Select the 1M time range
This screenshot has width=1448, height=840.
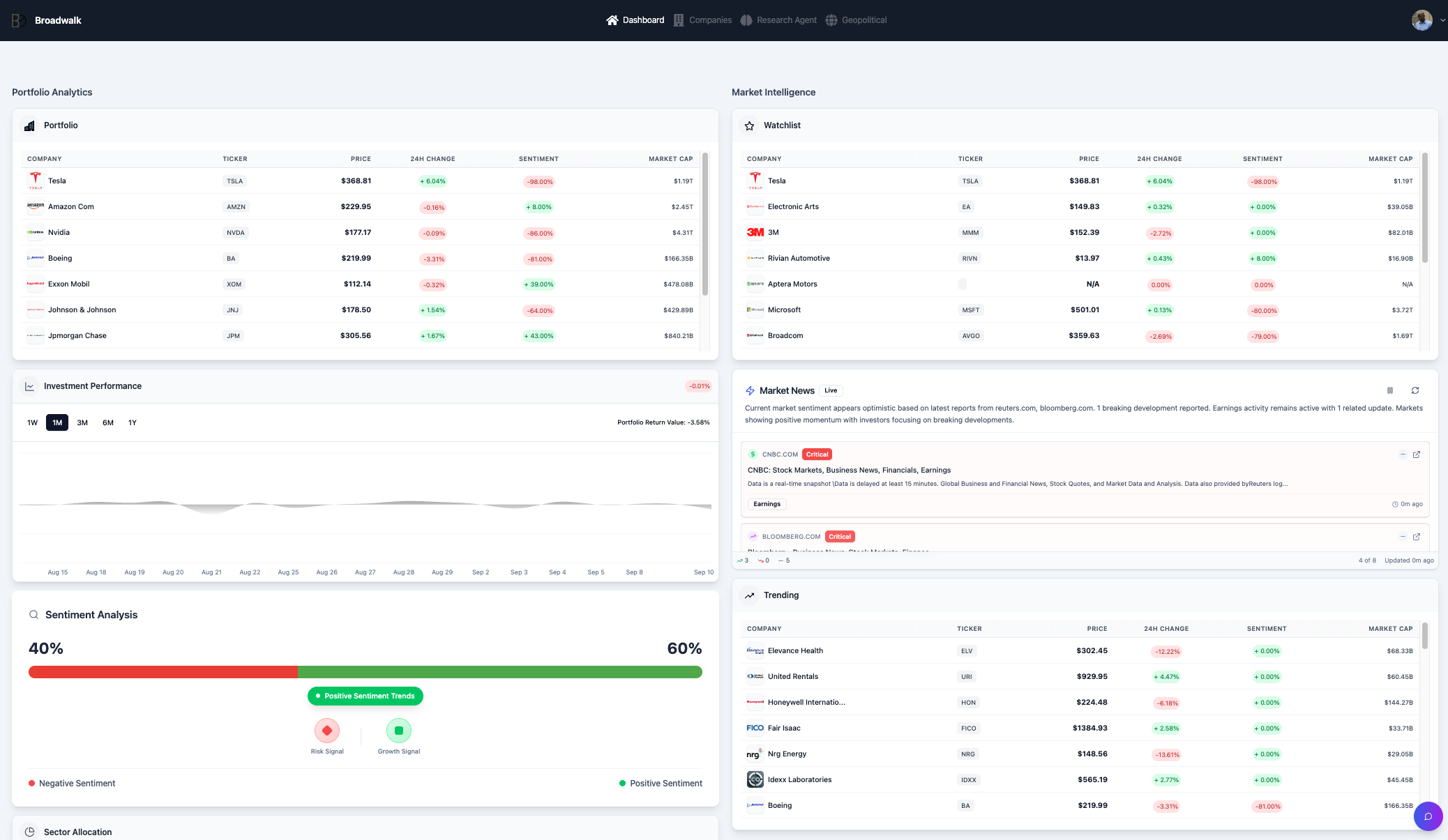pyautogui.click(x=57, y=422)
